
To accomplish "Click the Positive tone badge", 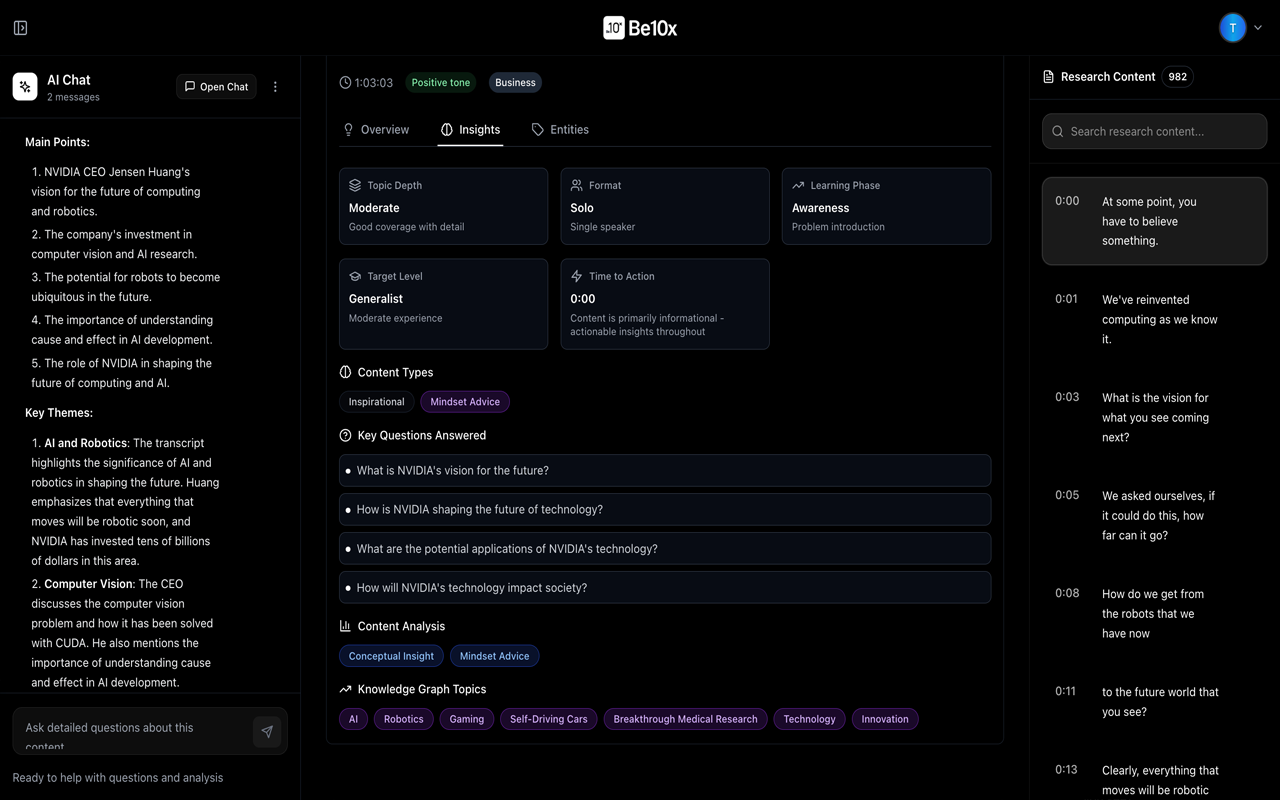I will (441, 83).
